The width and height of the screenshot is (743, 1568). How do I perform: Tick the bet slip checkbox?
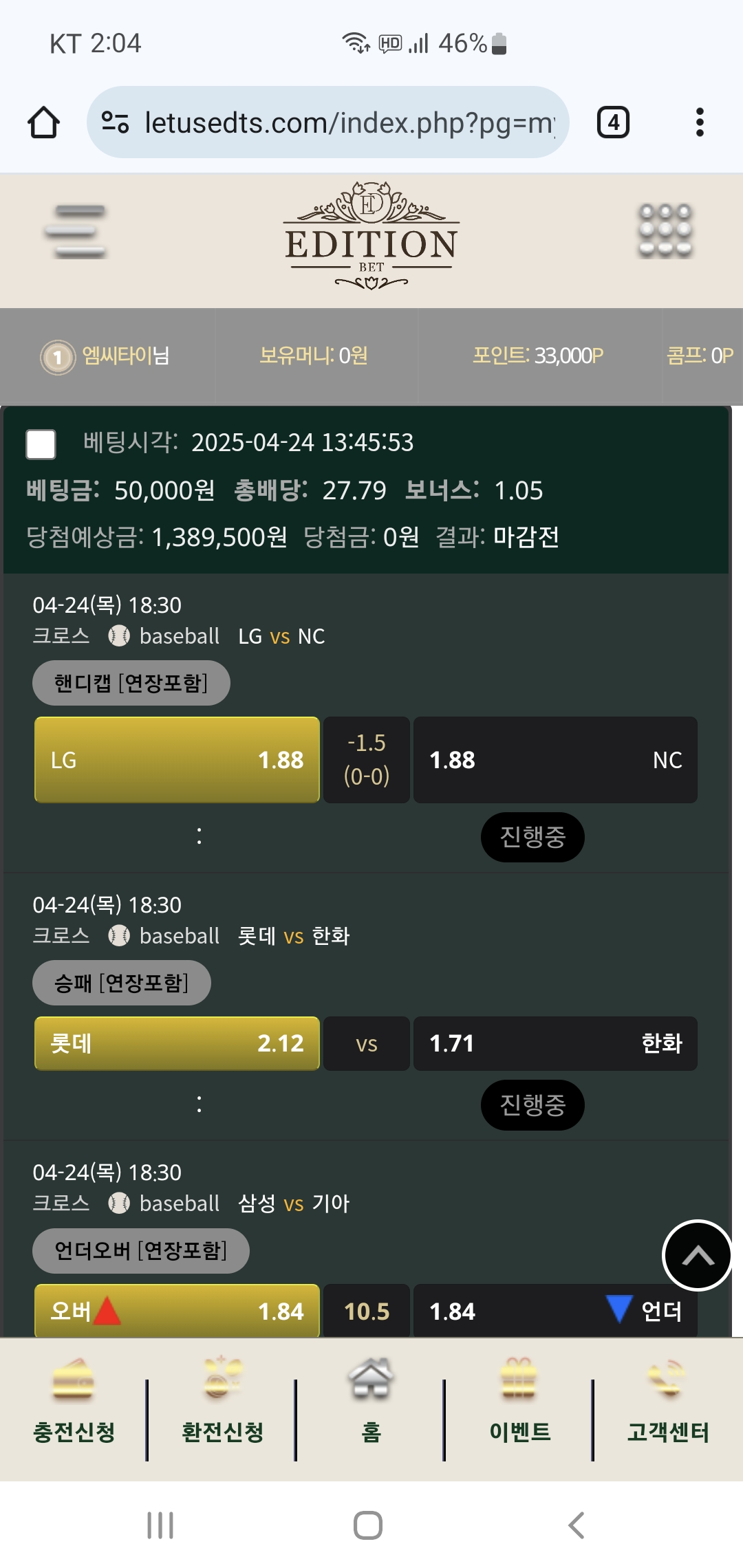point(41,444)
